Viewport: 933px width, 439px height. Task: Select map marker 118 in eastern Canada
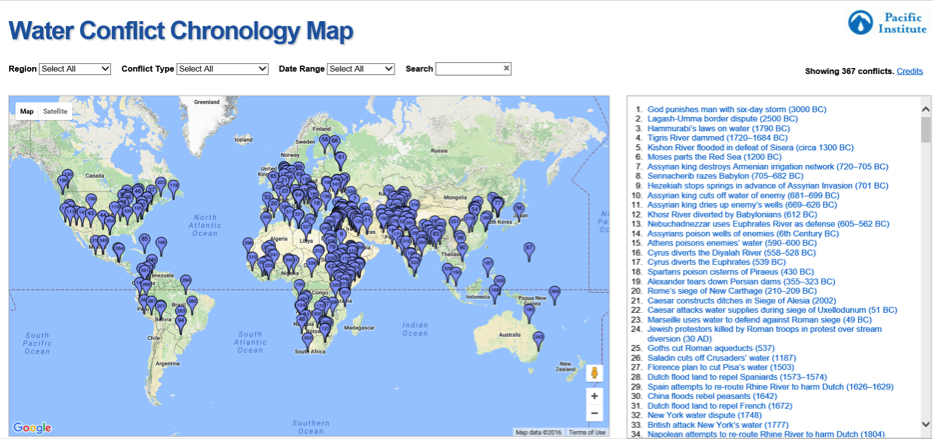pos(173,189)
